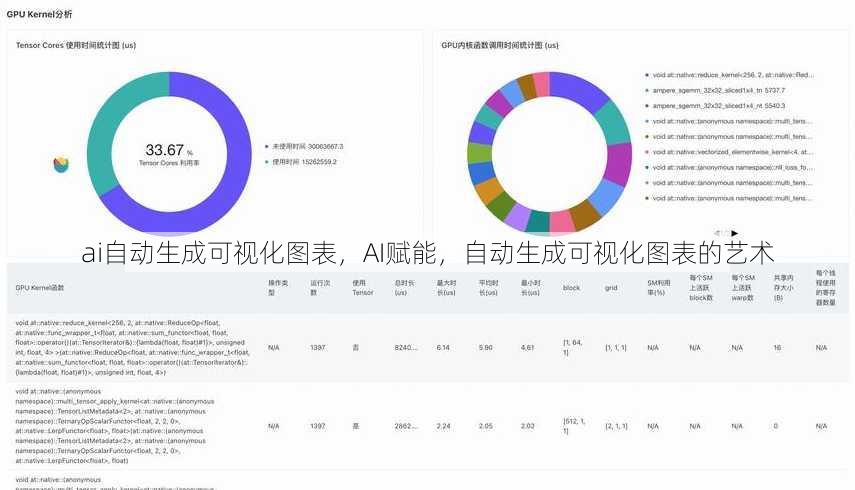
Task: Click the 最大时长(us) column header
Action: pos(446,288)
